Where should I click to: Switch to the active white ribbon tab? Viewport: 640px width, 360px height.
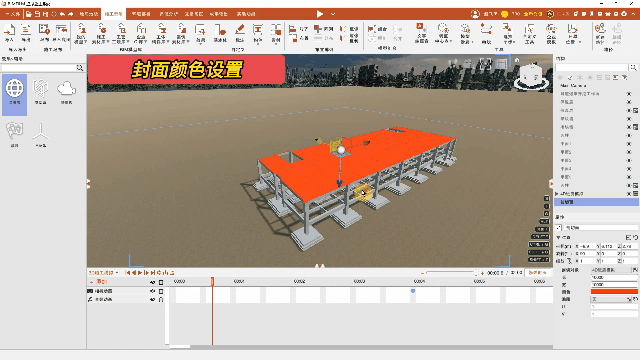pos(113,14)
